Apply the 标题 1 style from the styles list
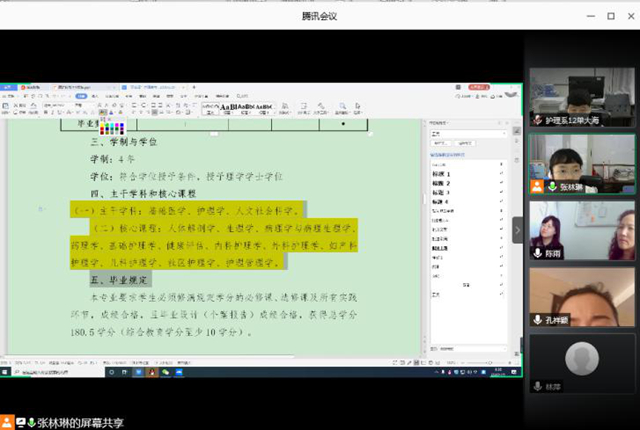The image size is (640, 430). 441,174
